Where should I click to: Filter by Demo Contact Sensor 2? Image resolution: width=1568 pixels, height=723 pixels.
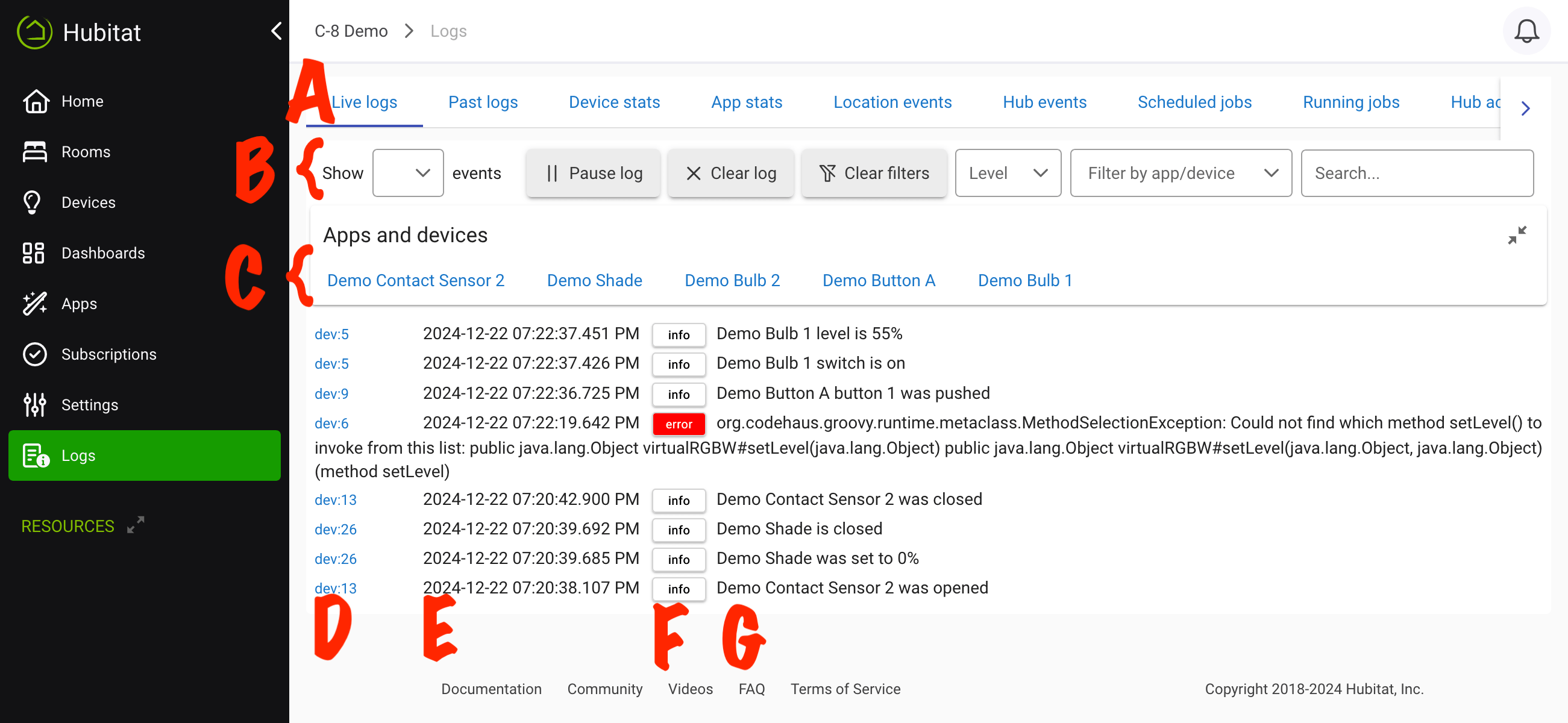pos(416,281)
